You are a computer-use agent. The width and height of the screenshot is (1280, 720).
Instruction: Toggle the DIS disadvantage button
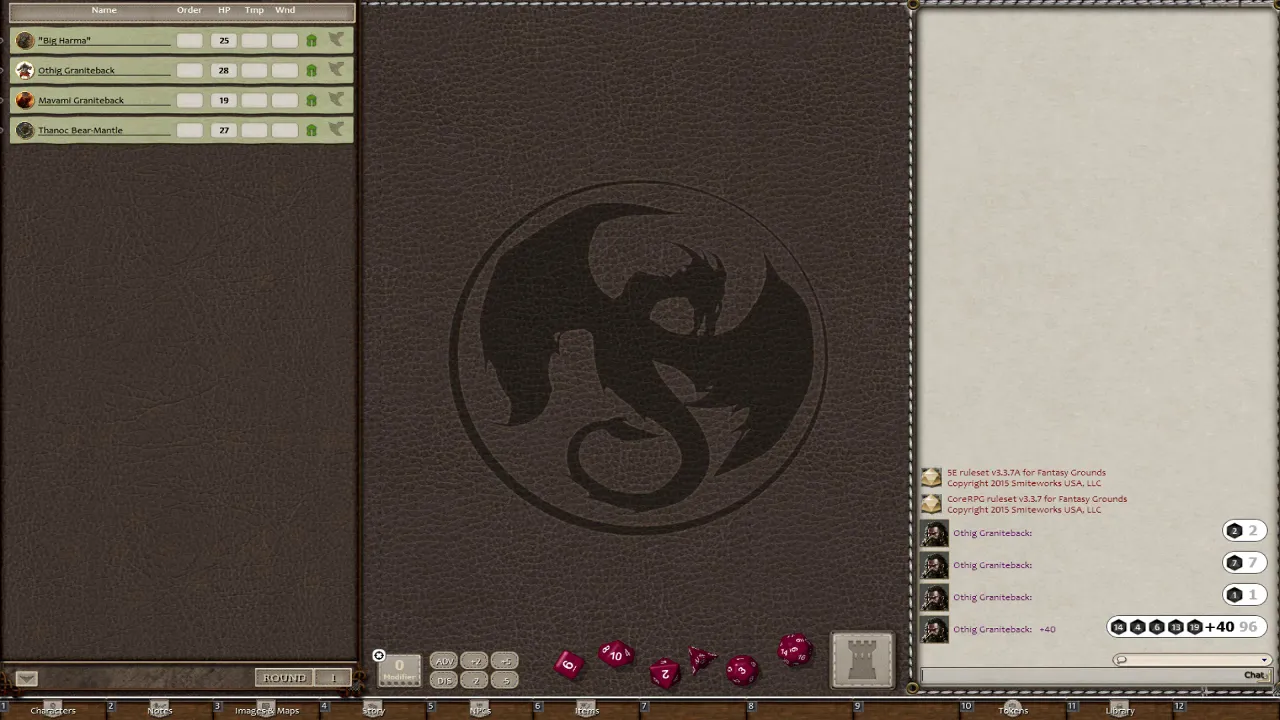click(444, 680)
